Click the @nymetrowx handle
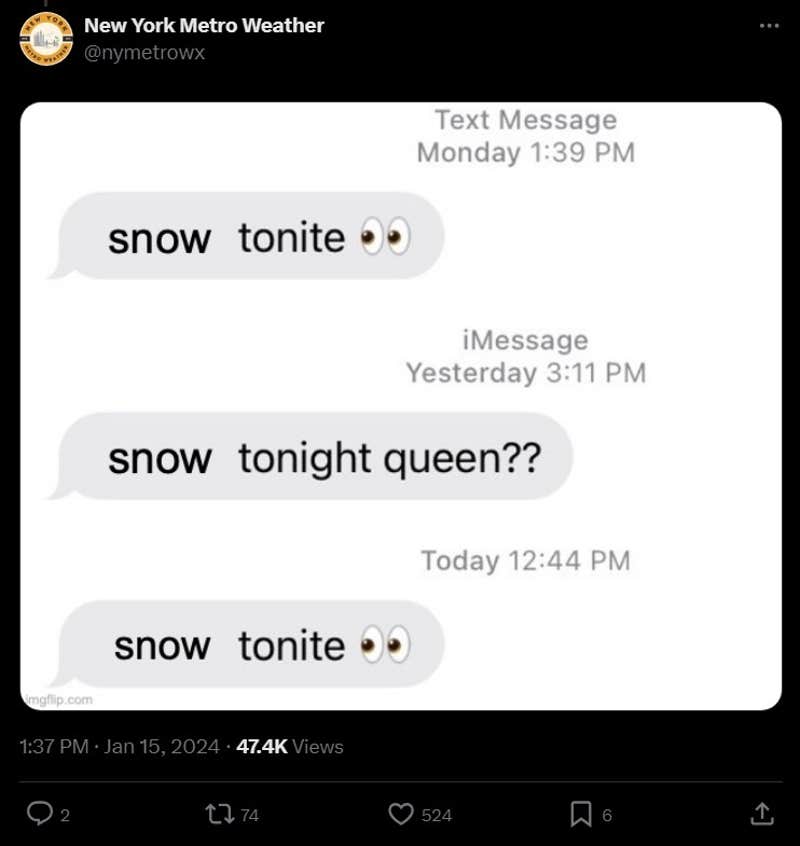Image resolution: width=800 pixels, height=846 pixels. [144, 53]
